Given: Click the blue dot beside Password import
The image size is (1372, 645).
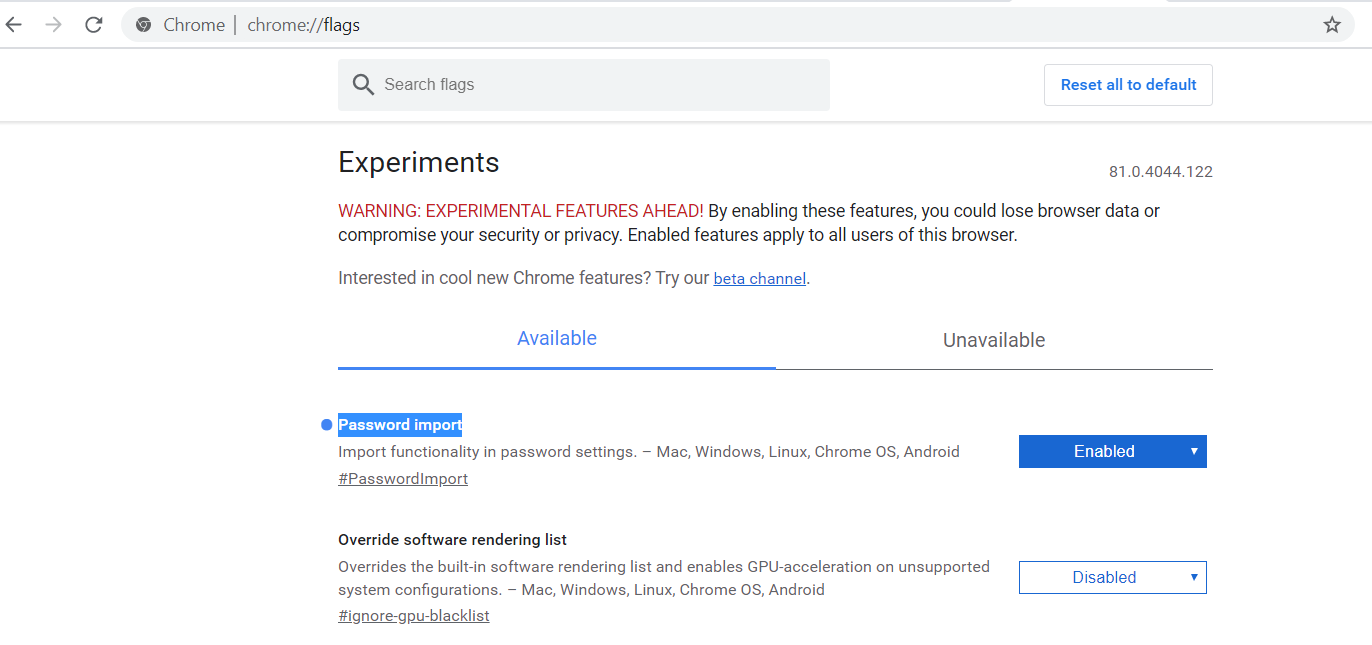Looking at the screenshot, I should click(326, 425).
